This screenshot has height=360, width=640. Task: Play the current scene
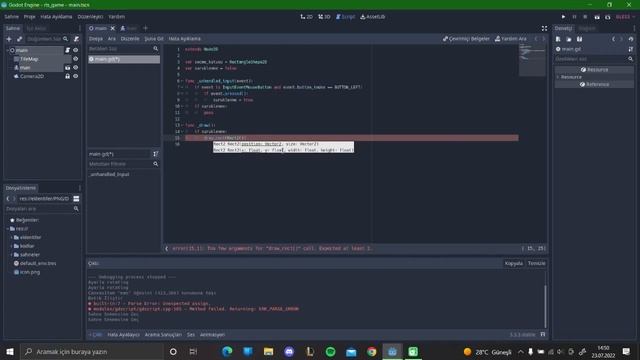click(597, 17)
